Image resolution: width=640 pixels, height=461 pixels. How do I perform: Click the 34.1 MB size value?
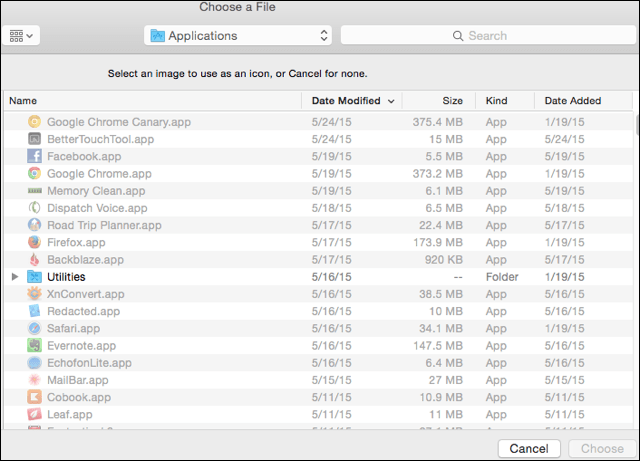pyautogui.click(x=441, y=328)
